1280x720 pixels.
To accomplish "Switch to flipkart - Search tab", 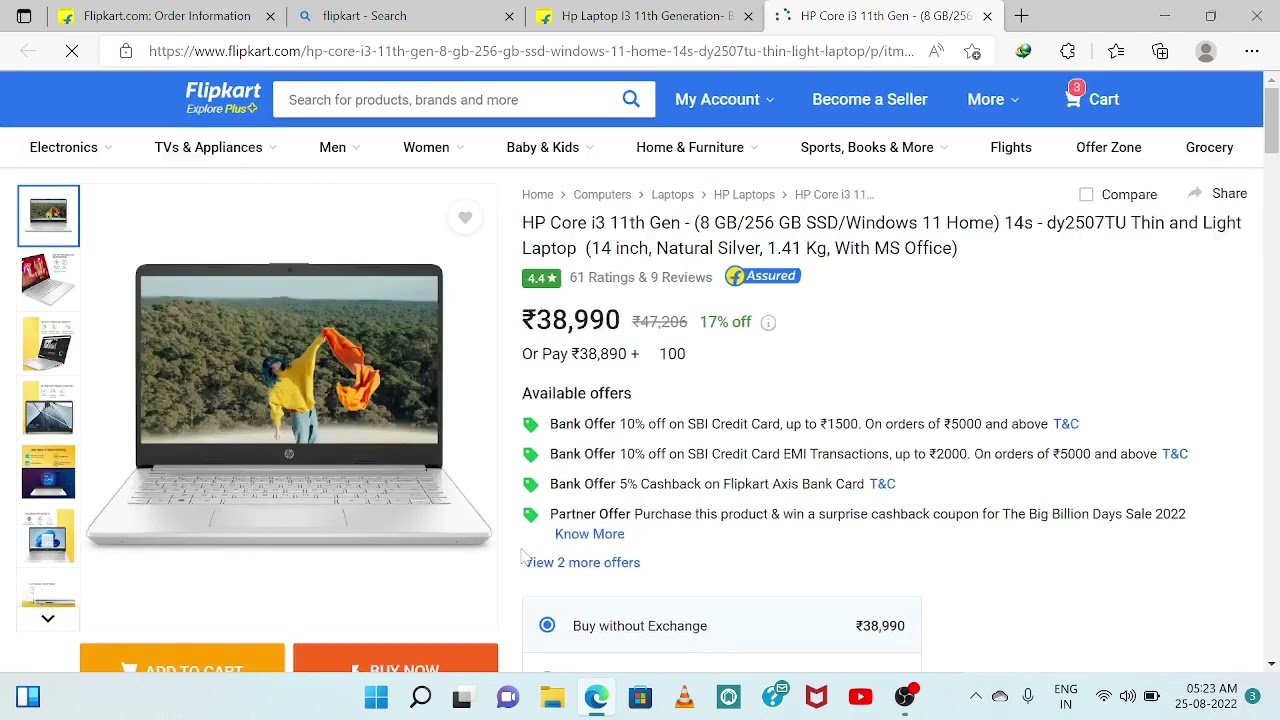I will (405, 16).
